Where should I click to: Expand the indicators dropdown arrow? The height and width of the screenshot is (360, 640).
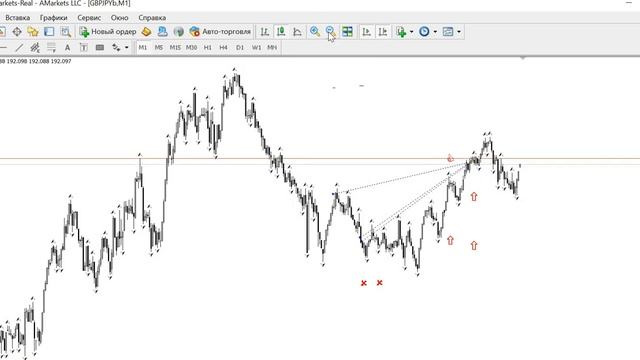411,31
